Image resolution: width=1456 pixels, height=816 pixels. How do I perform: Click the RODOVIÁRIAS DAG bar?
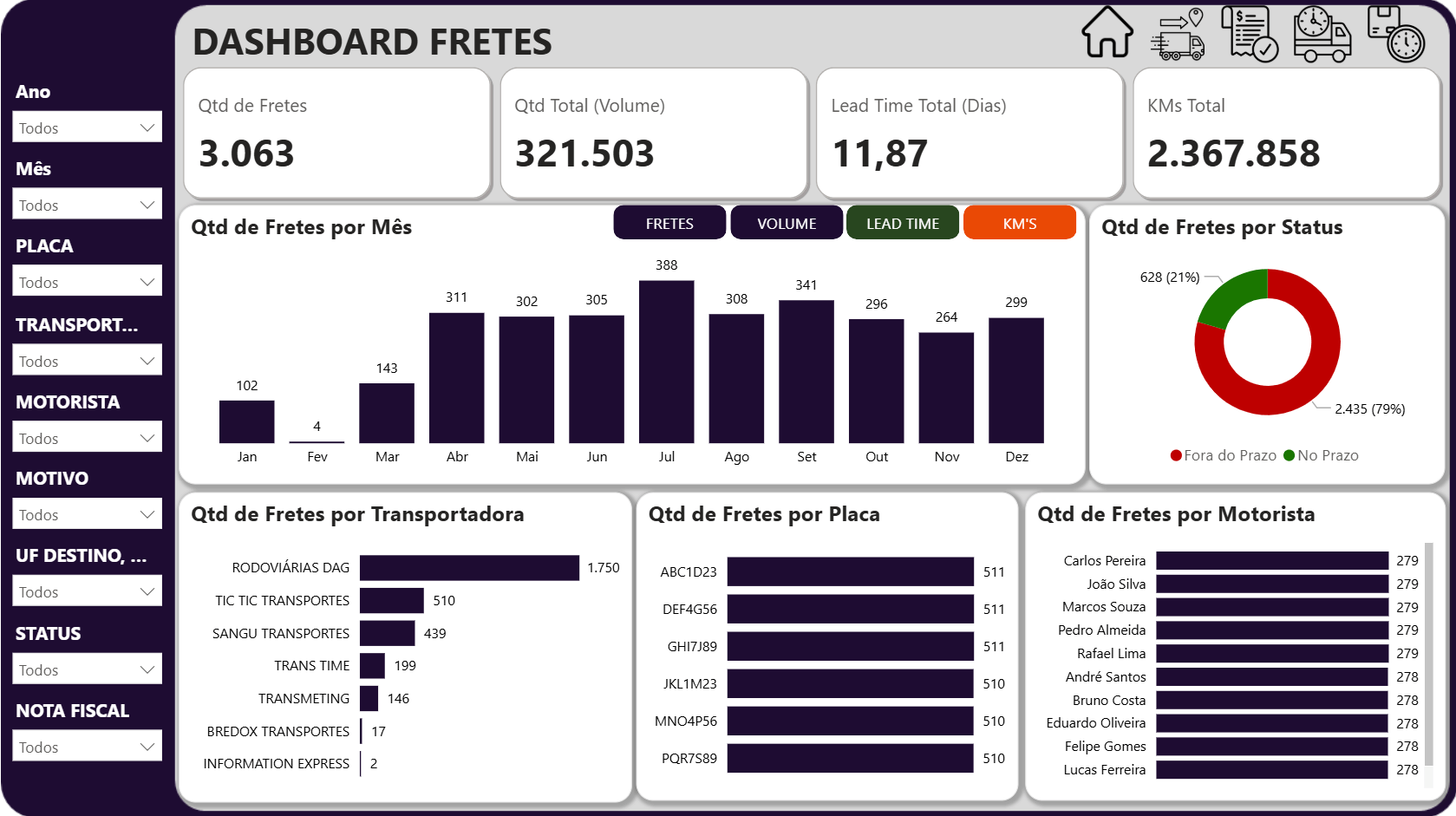469,567
